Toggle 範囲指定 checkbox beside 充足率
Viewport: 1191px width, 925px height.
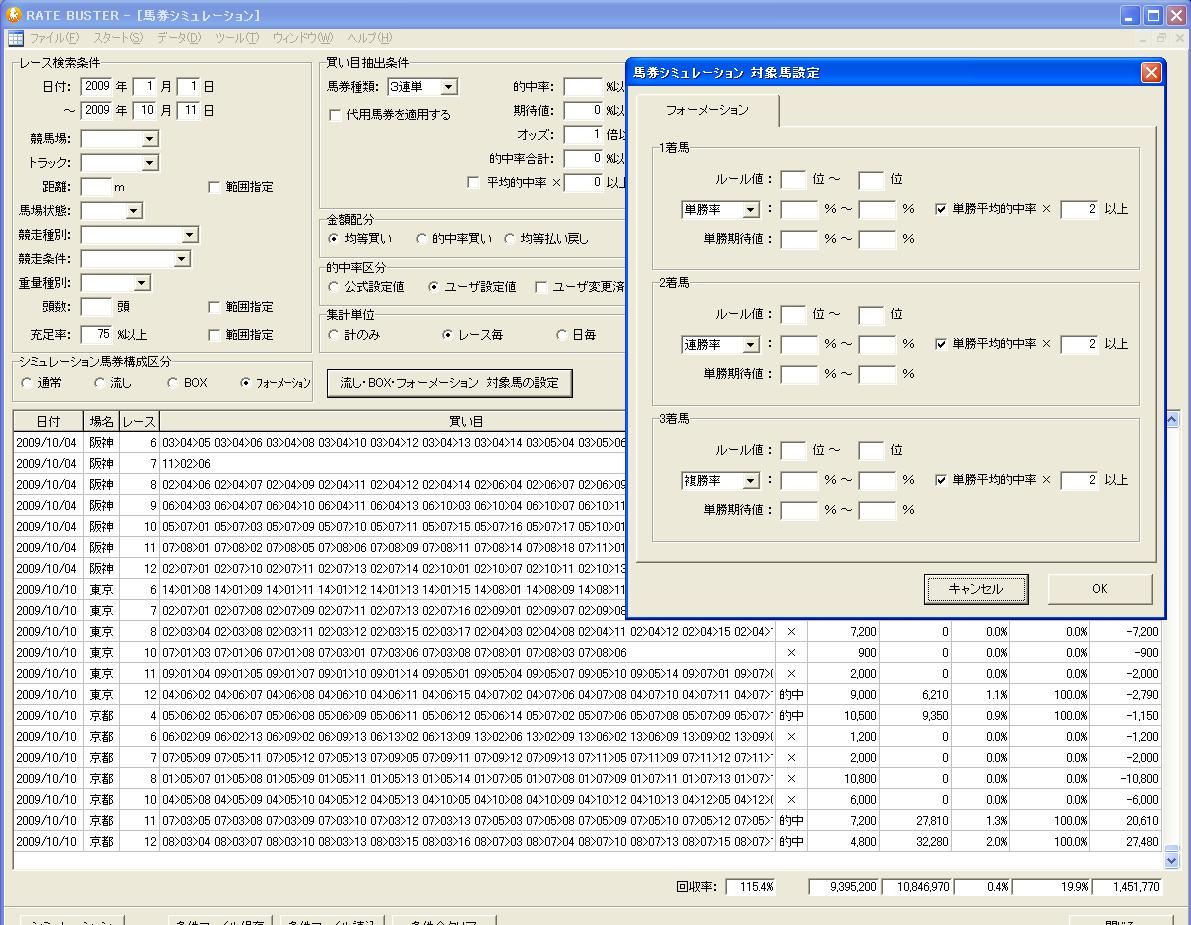(214, 335)
